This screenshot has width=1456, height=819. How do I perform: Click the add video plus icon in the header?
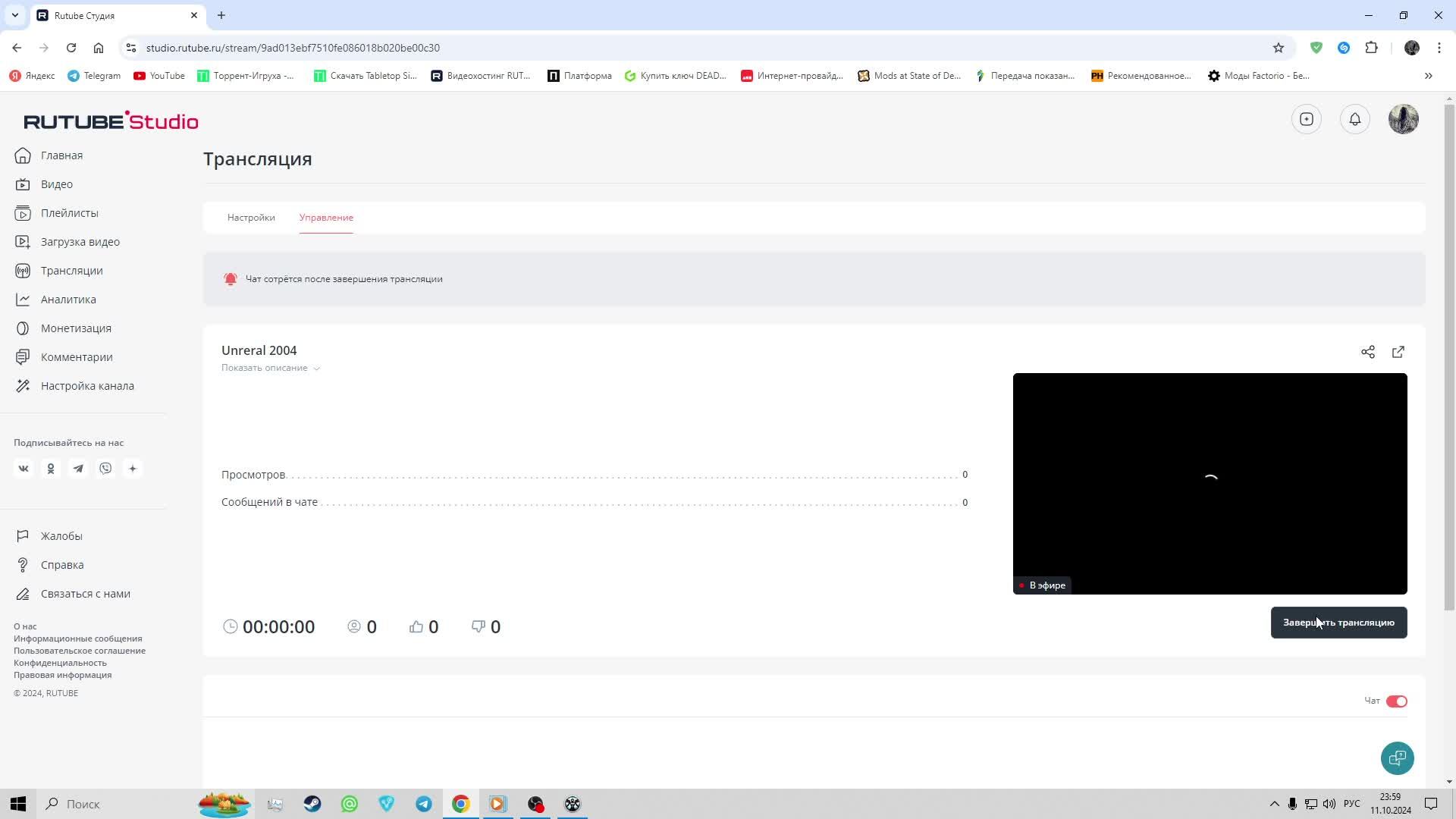[x=1306, y=119]
